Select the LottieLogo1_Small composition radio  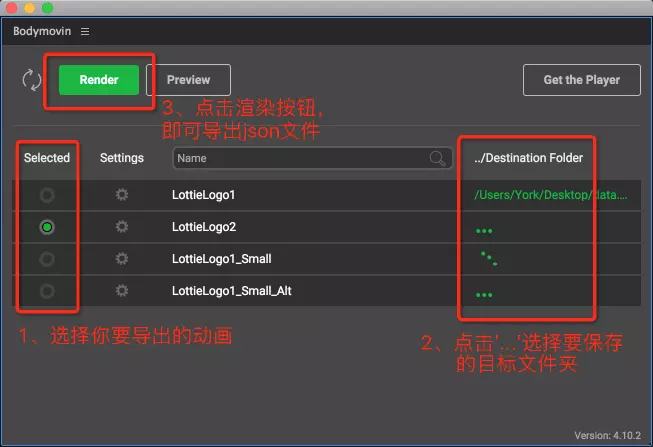tap(47, 259)
